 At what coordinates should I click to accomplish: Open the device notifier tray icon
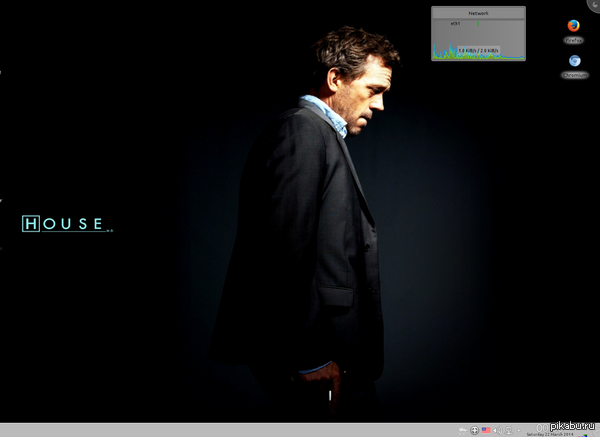coord(462,430)
